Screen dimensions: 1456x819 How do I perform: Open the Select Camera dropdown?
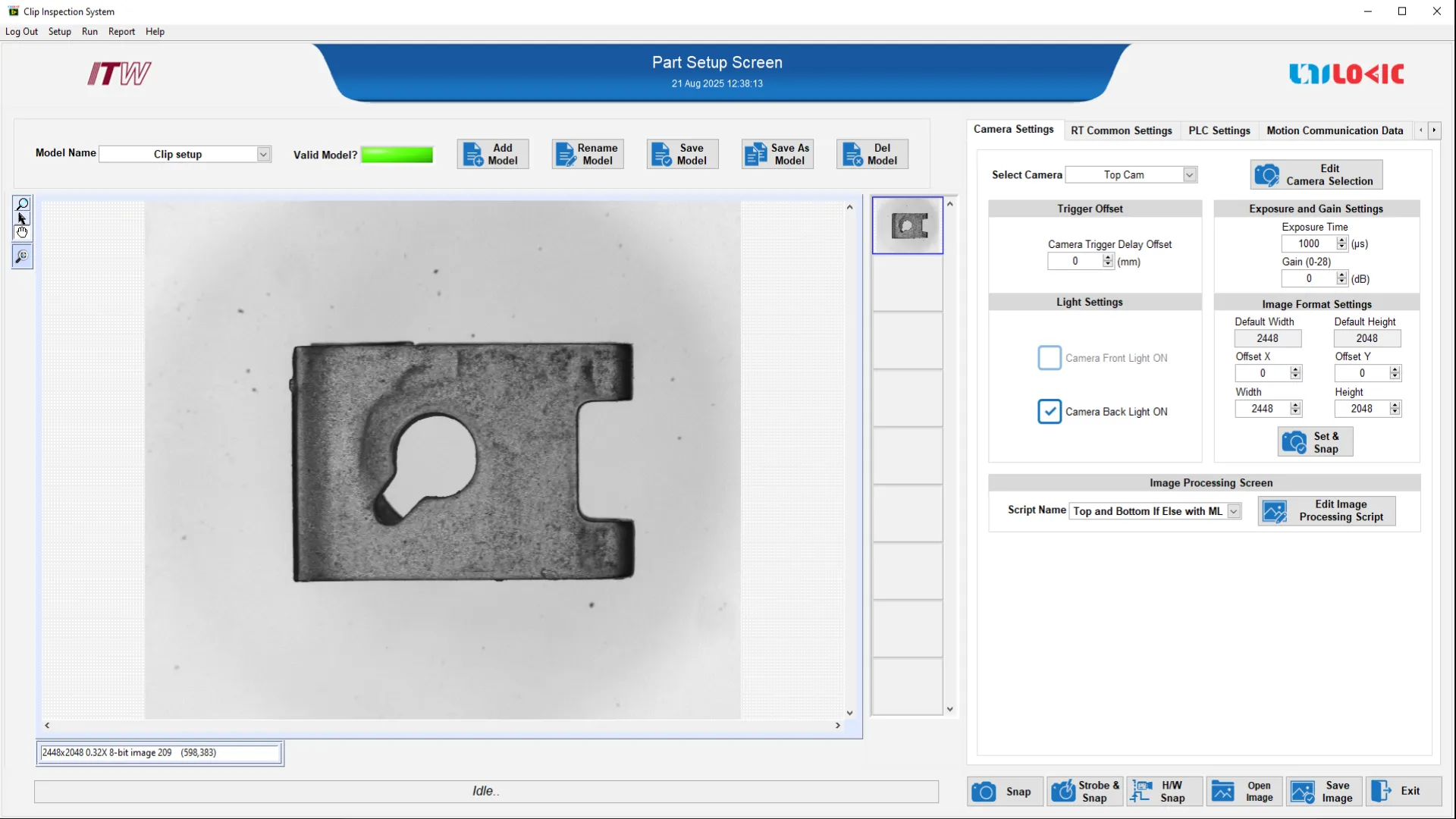point(1188,174)
